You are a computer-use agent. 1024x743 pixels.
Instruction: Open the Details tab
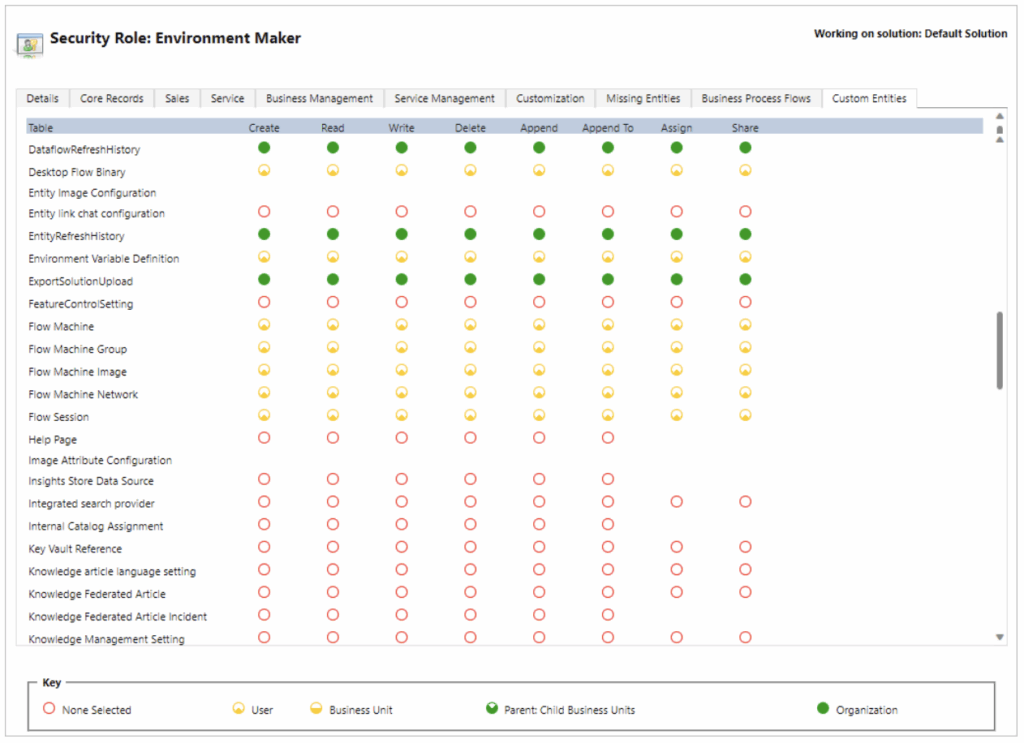pos(42,99)
